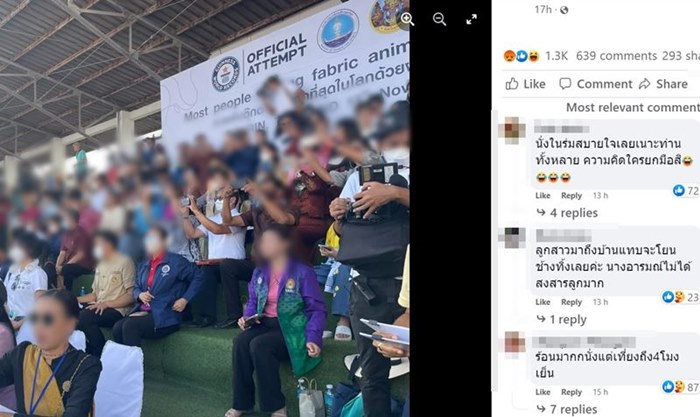View the 72 reactions on first comment
The width and height of the screenshot is (700, 417).
point(686,191)
